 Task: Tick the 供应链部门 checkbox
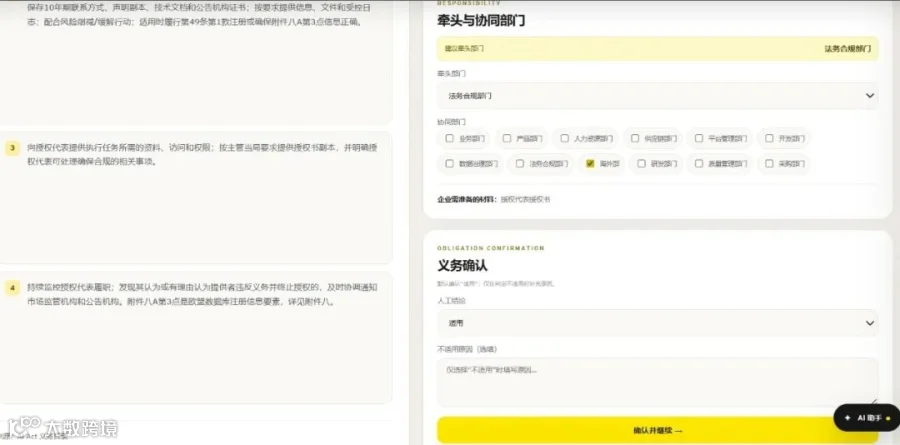click(635, 138)
